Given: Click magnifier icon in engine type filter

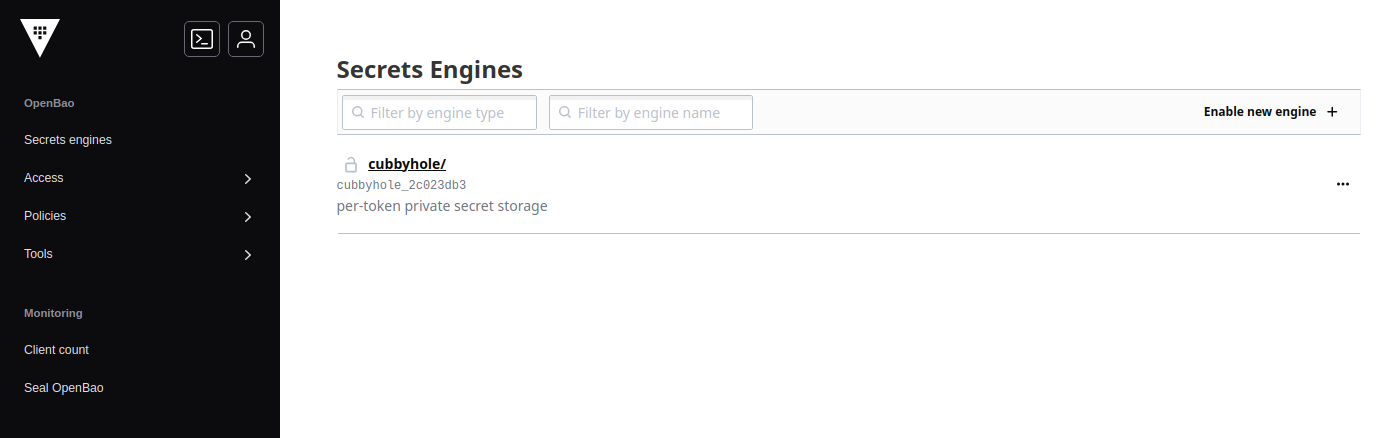Looking at the screenshot, I should [x=358, y=113].
